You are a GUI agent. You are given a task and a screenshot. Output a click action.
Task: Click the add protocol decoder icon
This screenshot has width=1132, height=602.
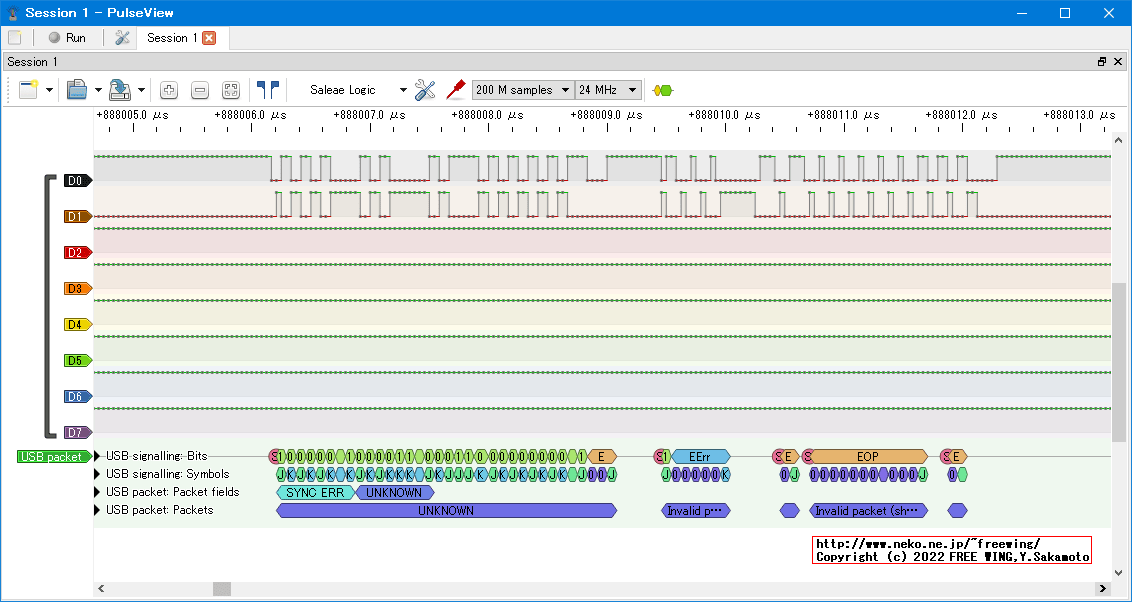[662, 90]
